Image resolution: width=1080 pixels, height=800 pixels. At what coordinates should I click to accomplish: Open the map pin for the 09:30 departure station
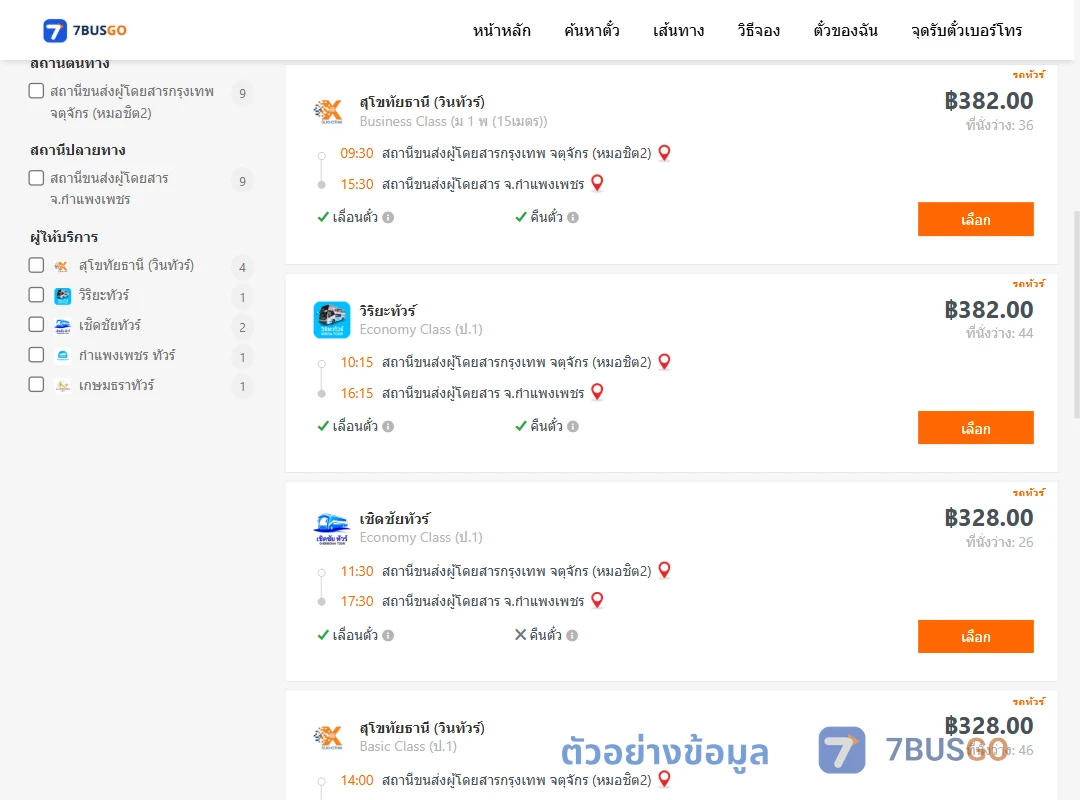pyautogui.click(x=665, y=153)
